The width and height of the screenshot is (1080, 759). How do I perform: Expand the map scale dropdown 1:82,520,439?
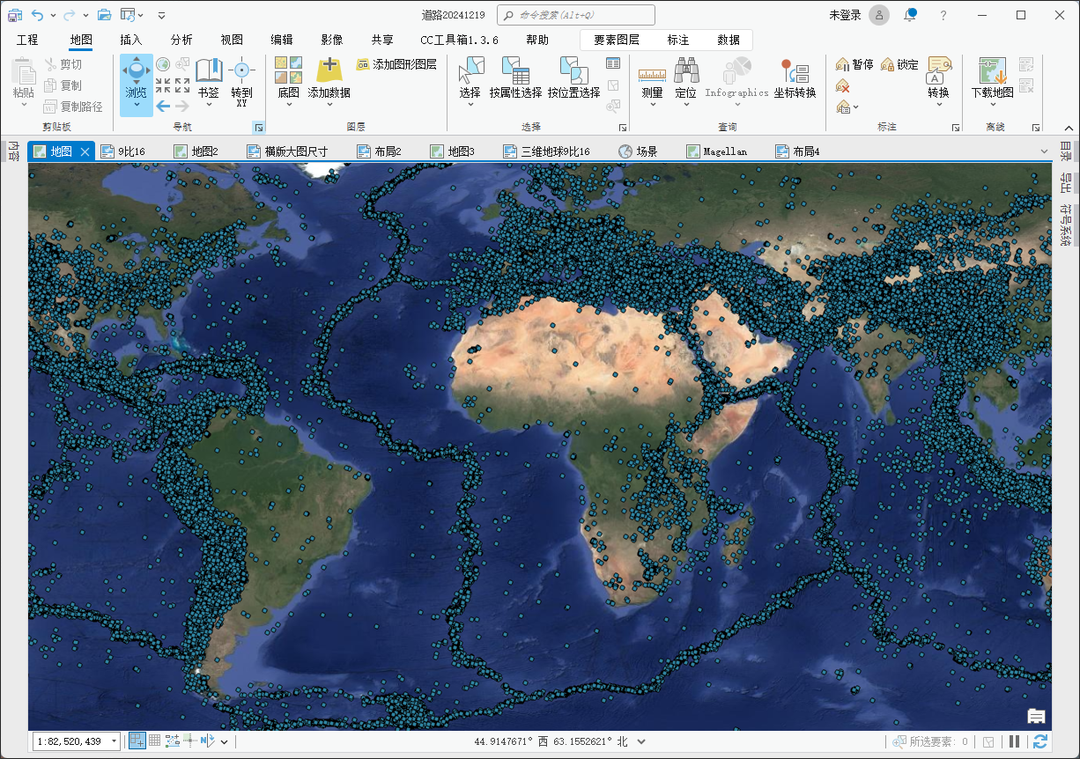coord(114,742)
